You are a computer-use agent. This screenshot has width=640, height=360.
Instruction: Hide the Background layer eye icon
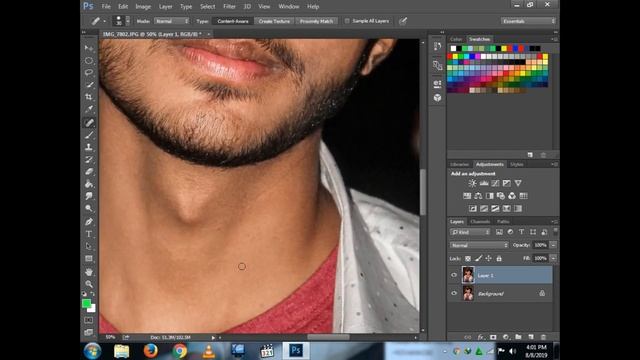tap(454, 293)
